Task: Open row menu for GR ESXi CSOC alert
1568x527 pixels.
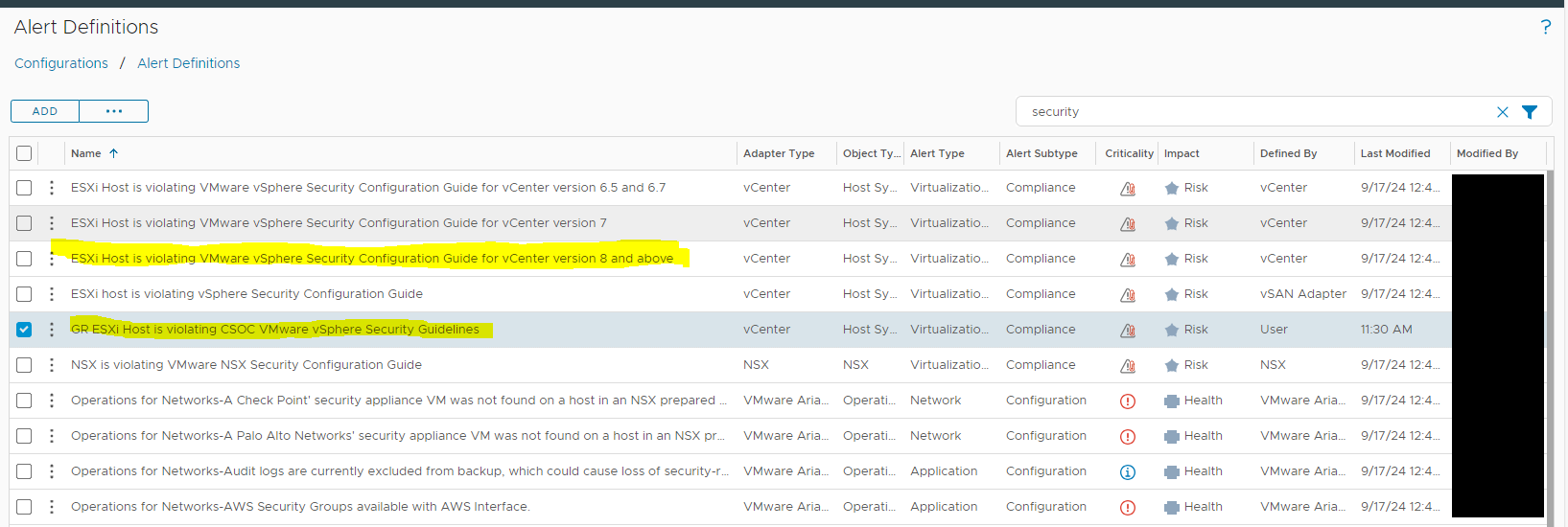Action: (52, 330)
